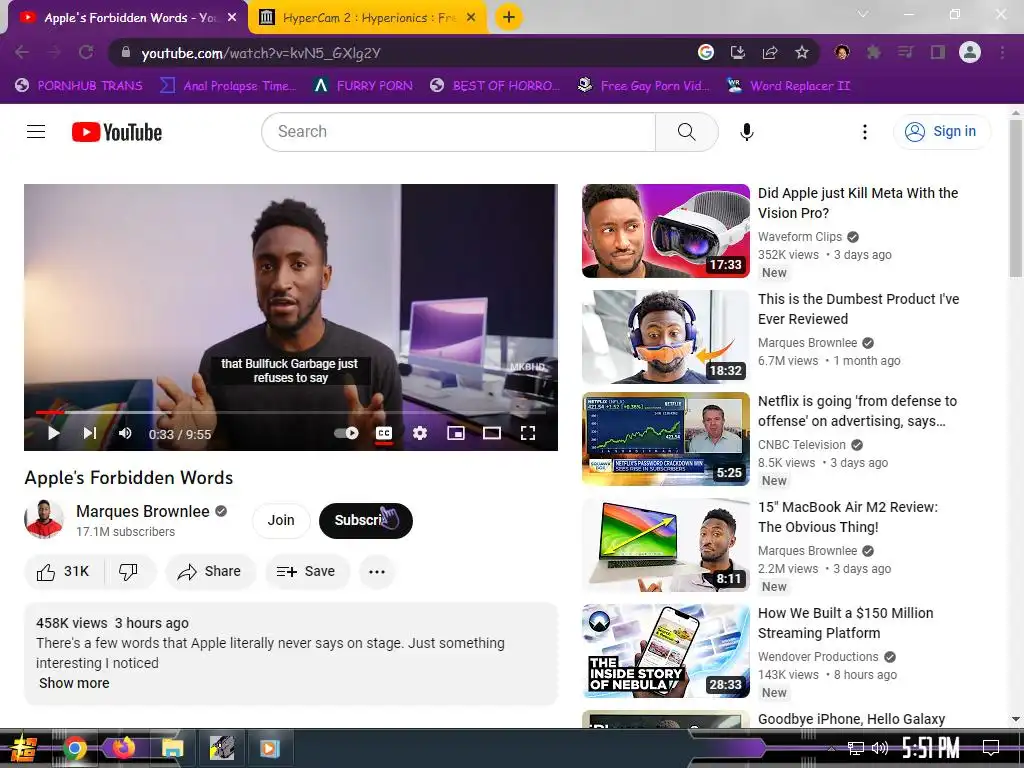Open more actions ellipsis below video
The width and height of the screenshot is (1024, 768).
click(x=377, y=571)
